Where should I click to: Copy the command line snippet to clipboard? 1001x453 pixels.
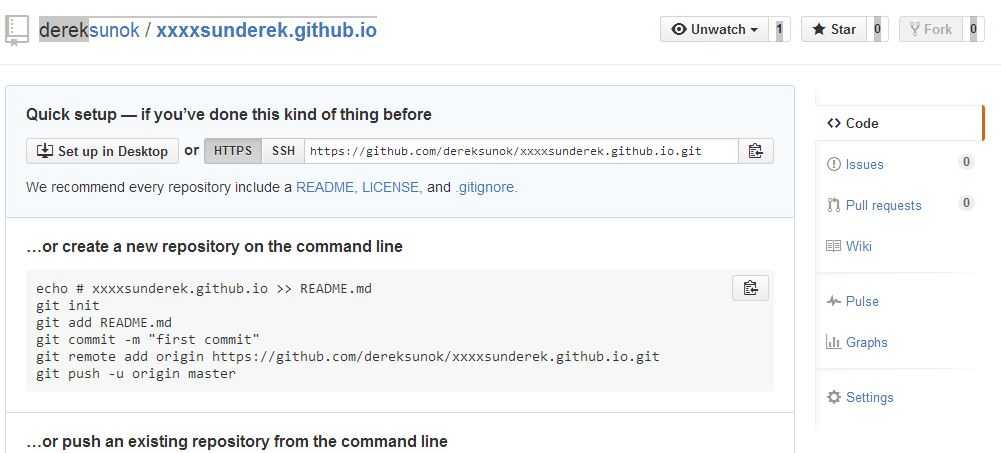[x=751, y=288]
